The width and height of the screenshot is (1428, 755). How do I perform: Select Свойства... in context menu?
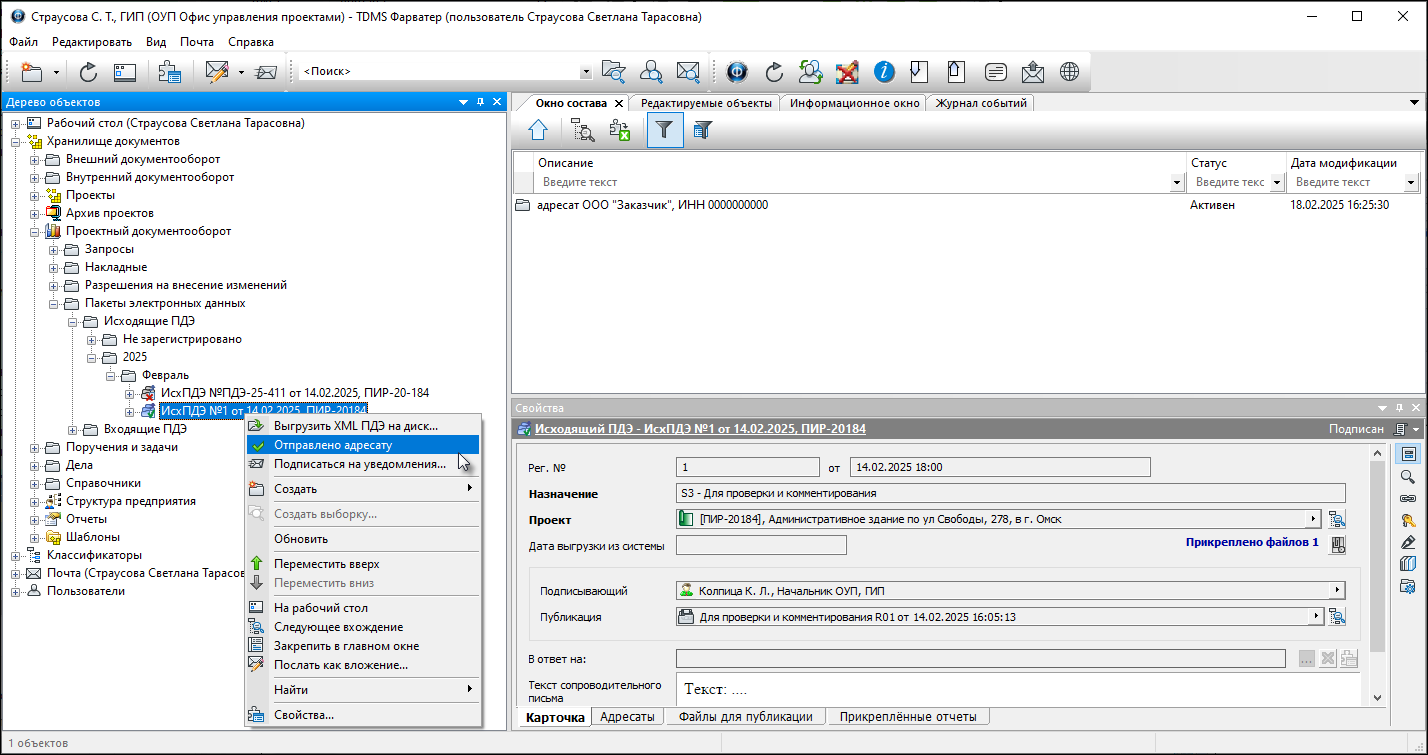pos(363,715)
